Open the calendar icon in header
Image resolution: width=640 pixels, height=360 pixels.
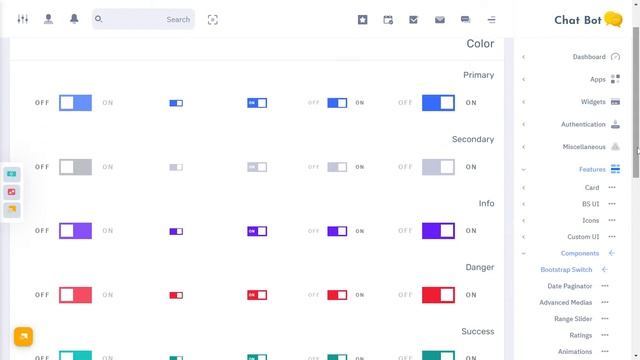click(388, 20)
